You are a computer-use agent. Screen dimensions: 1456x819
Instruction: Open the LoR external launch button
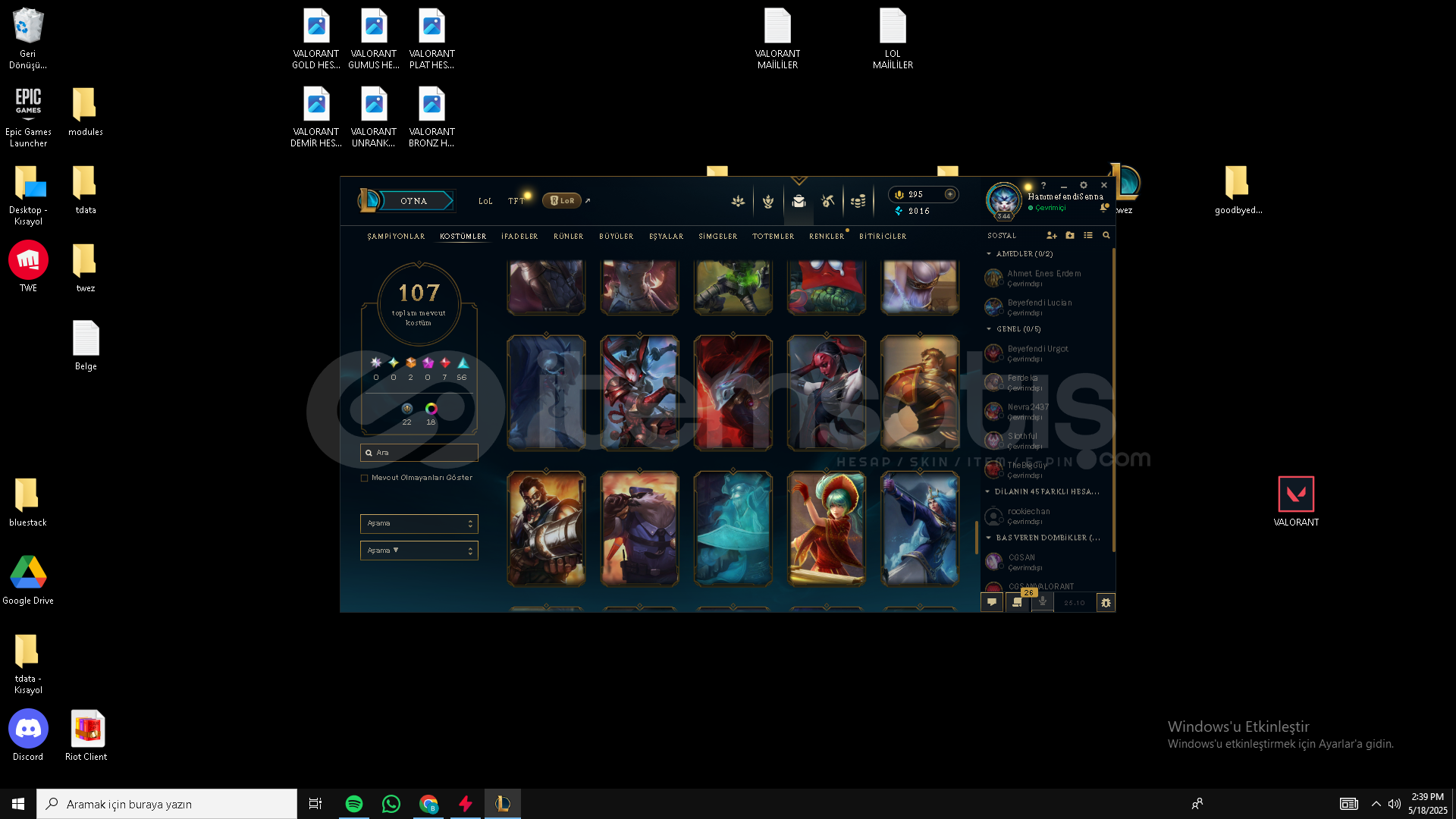coord(588,201)
